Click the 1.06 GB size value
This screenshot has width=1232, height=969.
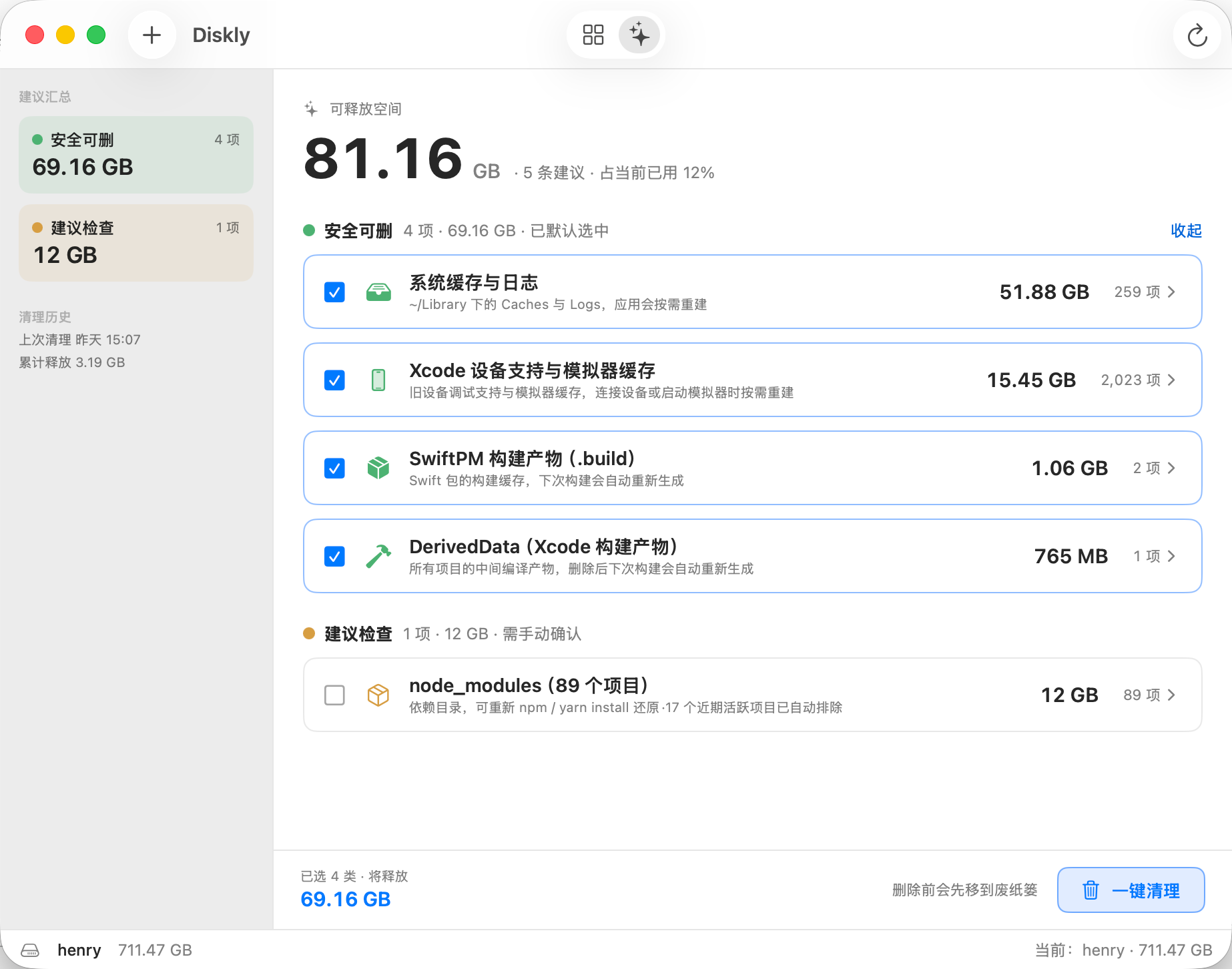click(x=1070, y=468)
